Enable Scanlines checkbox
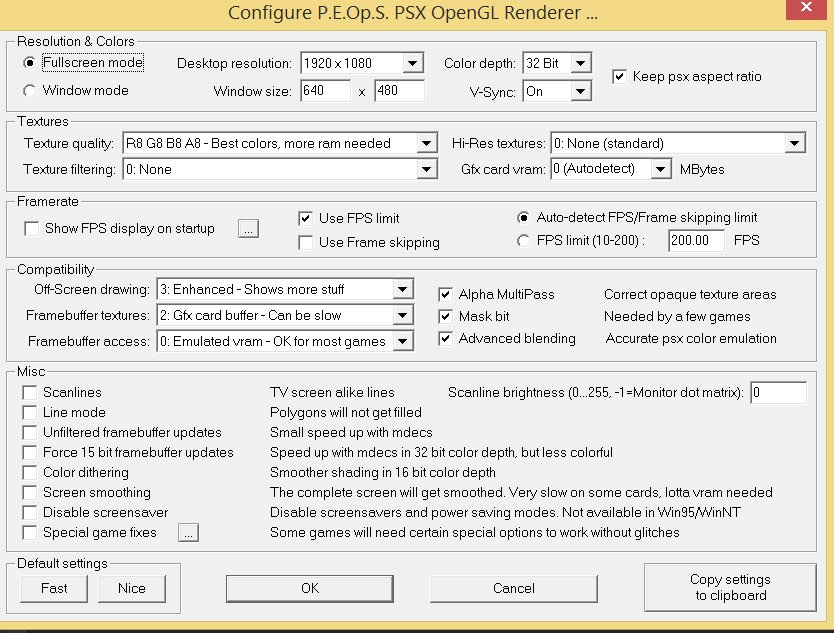 click(x=30, y=393)
